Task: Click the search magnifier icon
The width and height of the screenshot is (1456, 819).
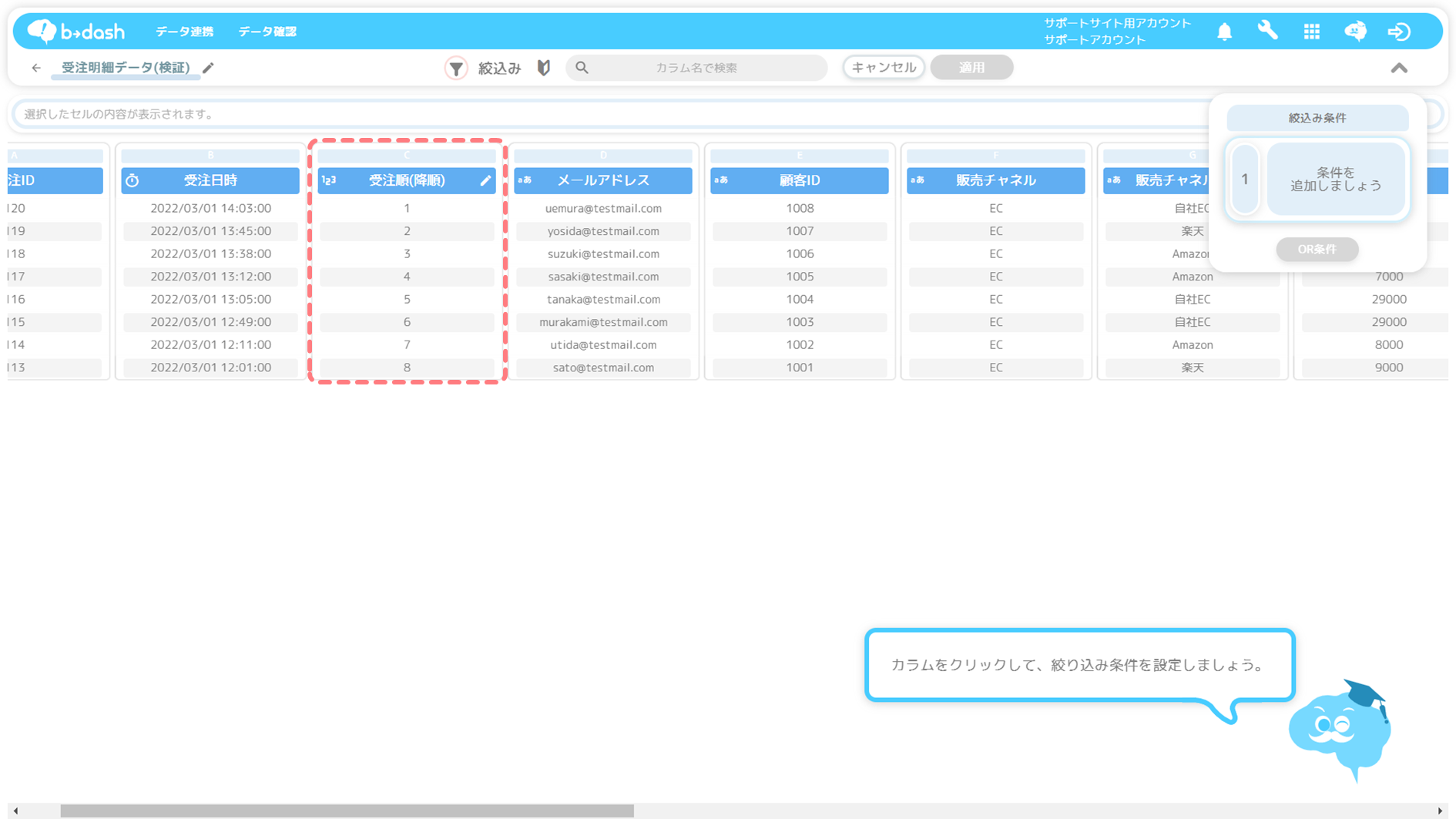Action: pyautogui.click(x=582, y=68)
